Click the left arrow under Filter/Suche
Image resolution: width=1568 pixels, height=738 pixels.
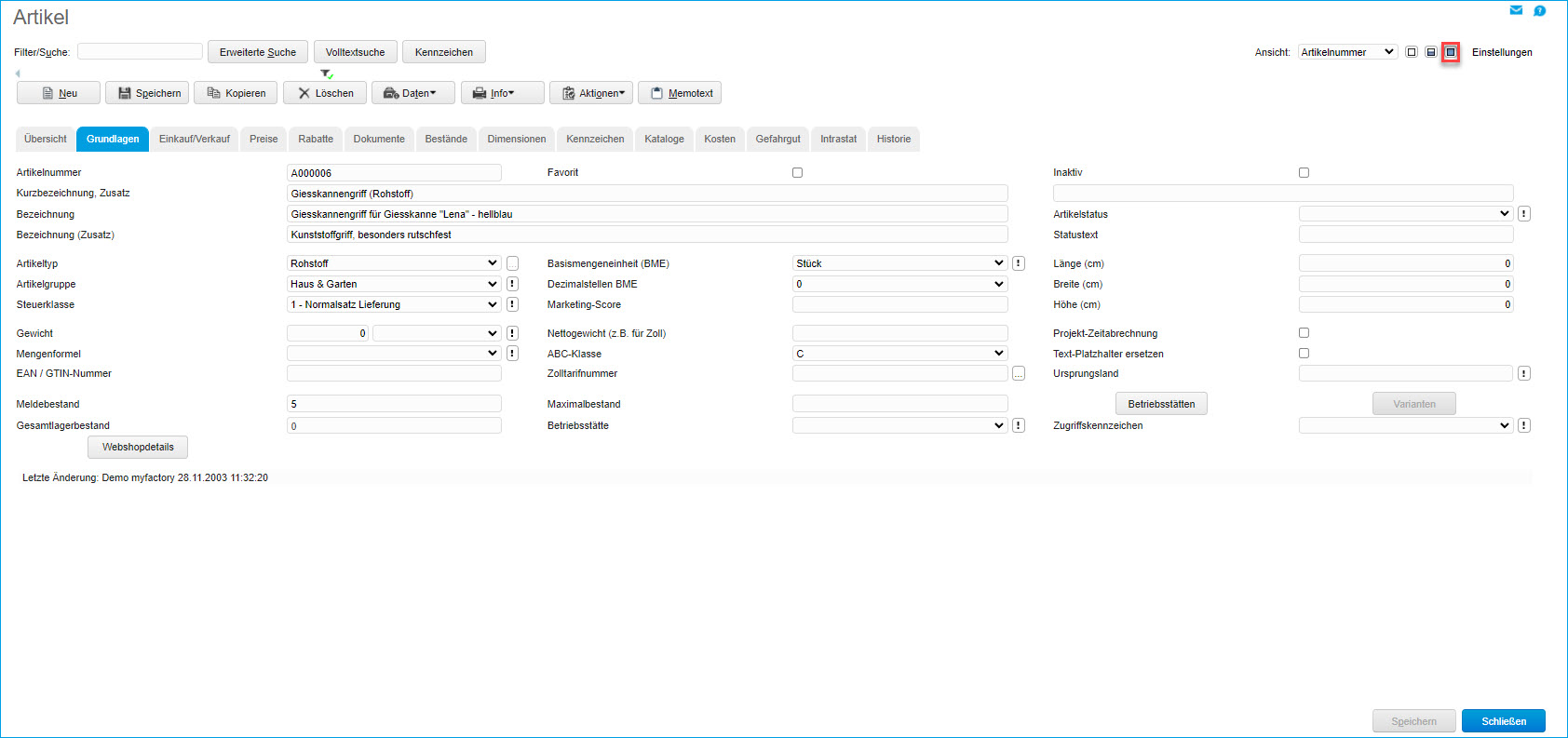(x=18, y=74)
